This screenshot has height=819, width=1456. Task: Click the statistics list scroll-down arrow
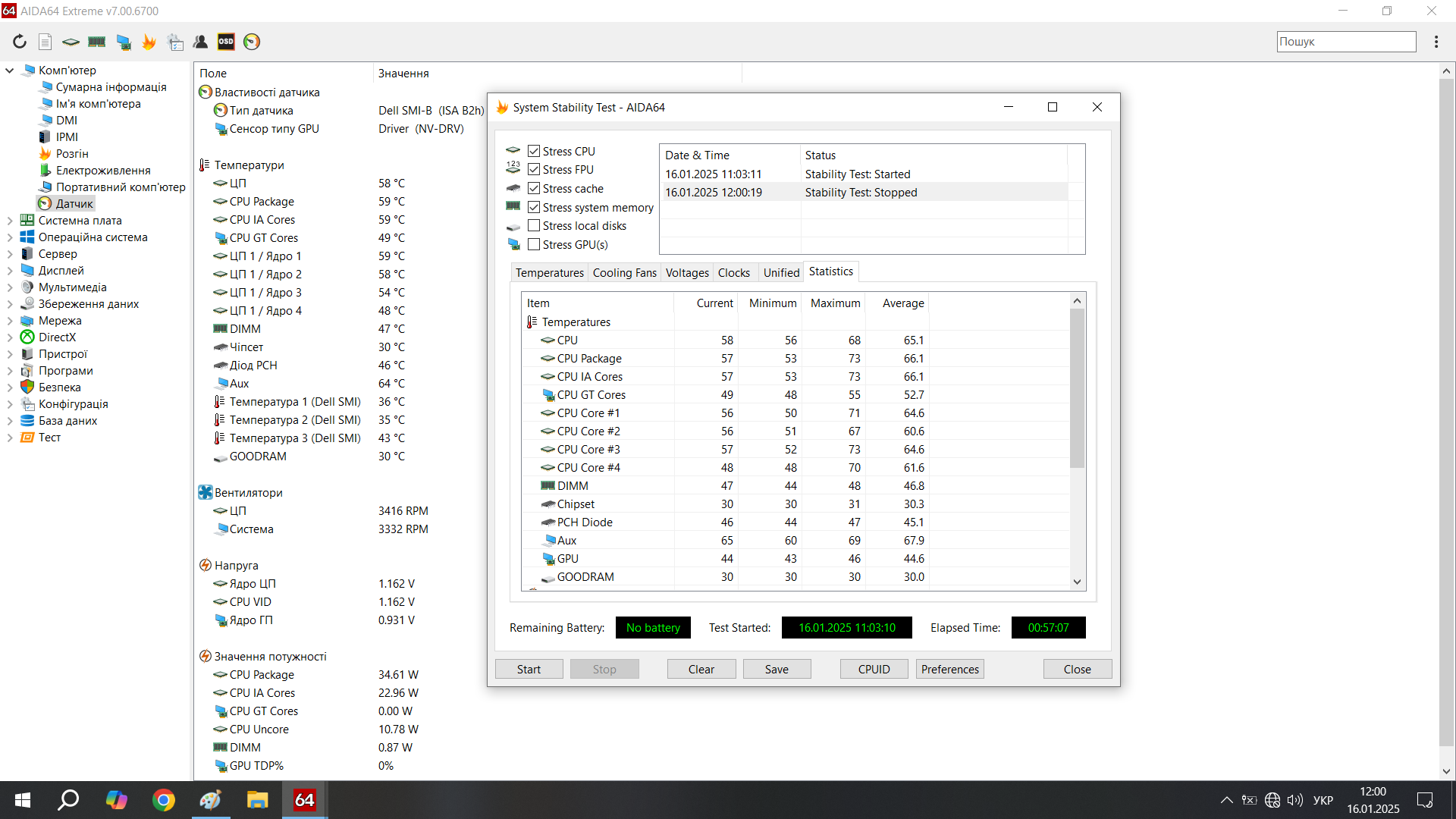pyautogui.click(x=1077, y=582)
